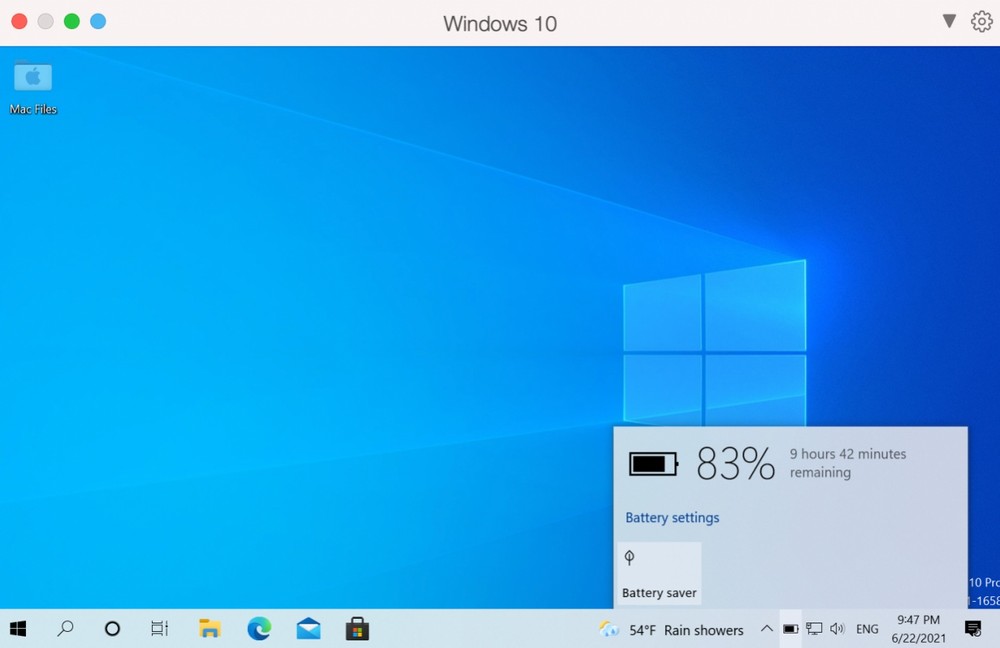
Task: Toggle Battery saver tile
Action: [x=659, y=573]
